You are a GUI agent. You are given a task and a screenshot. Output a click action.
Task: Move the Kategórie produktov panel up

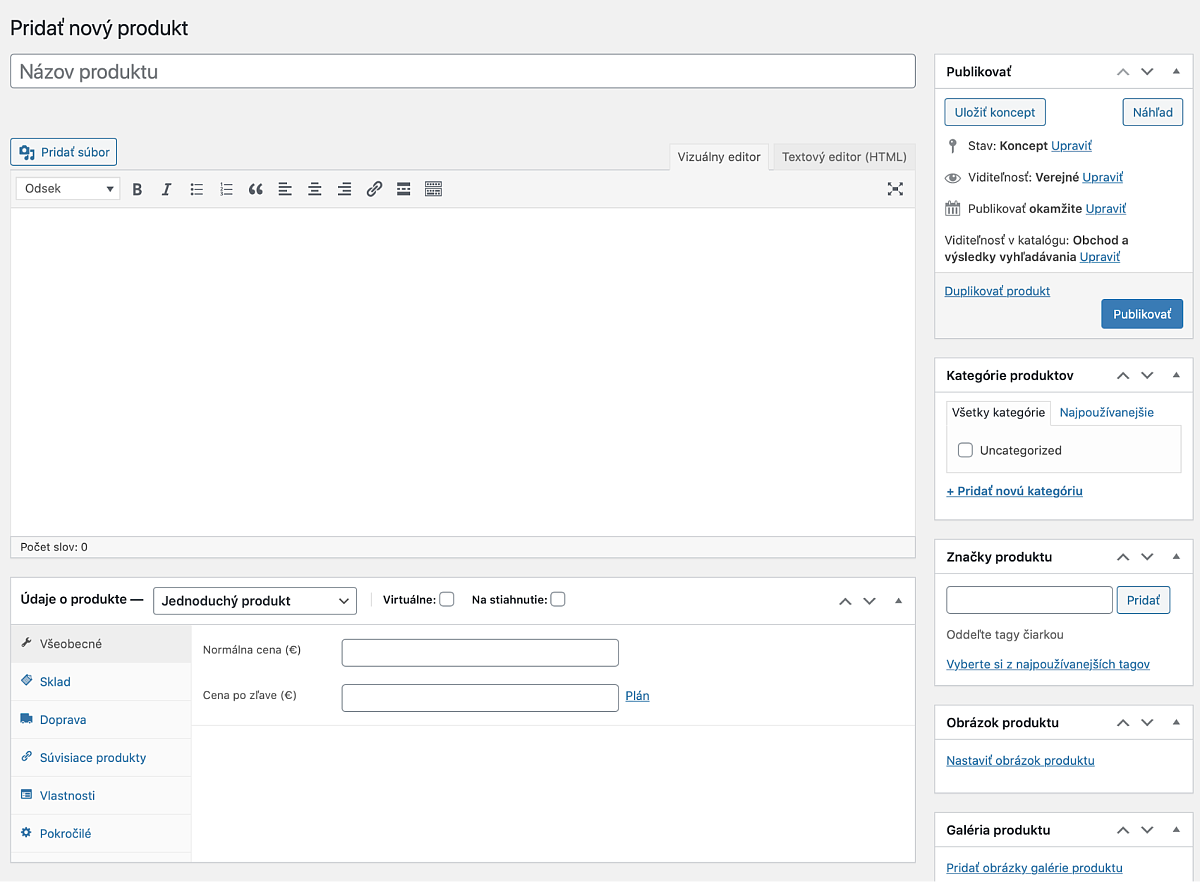click(1123, 376)
